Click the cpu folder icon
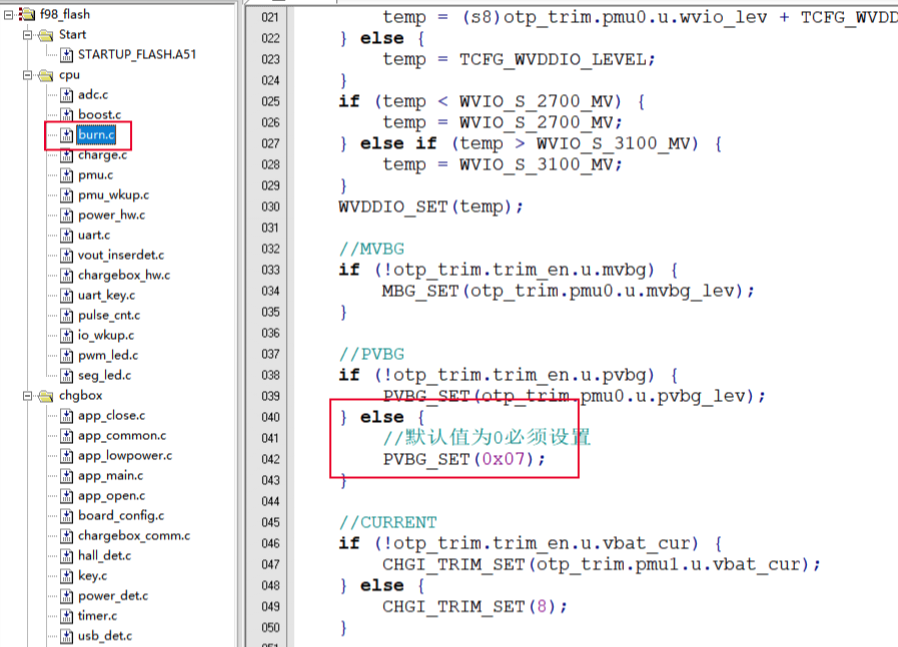 (46, 75)
